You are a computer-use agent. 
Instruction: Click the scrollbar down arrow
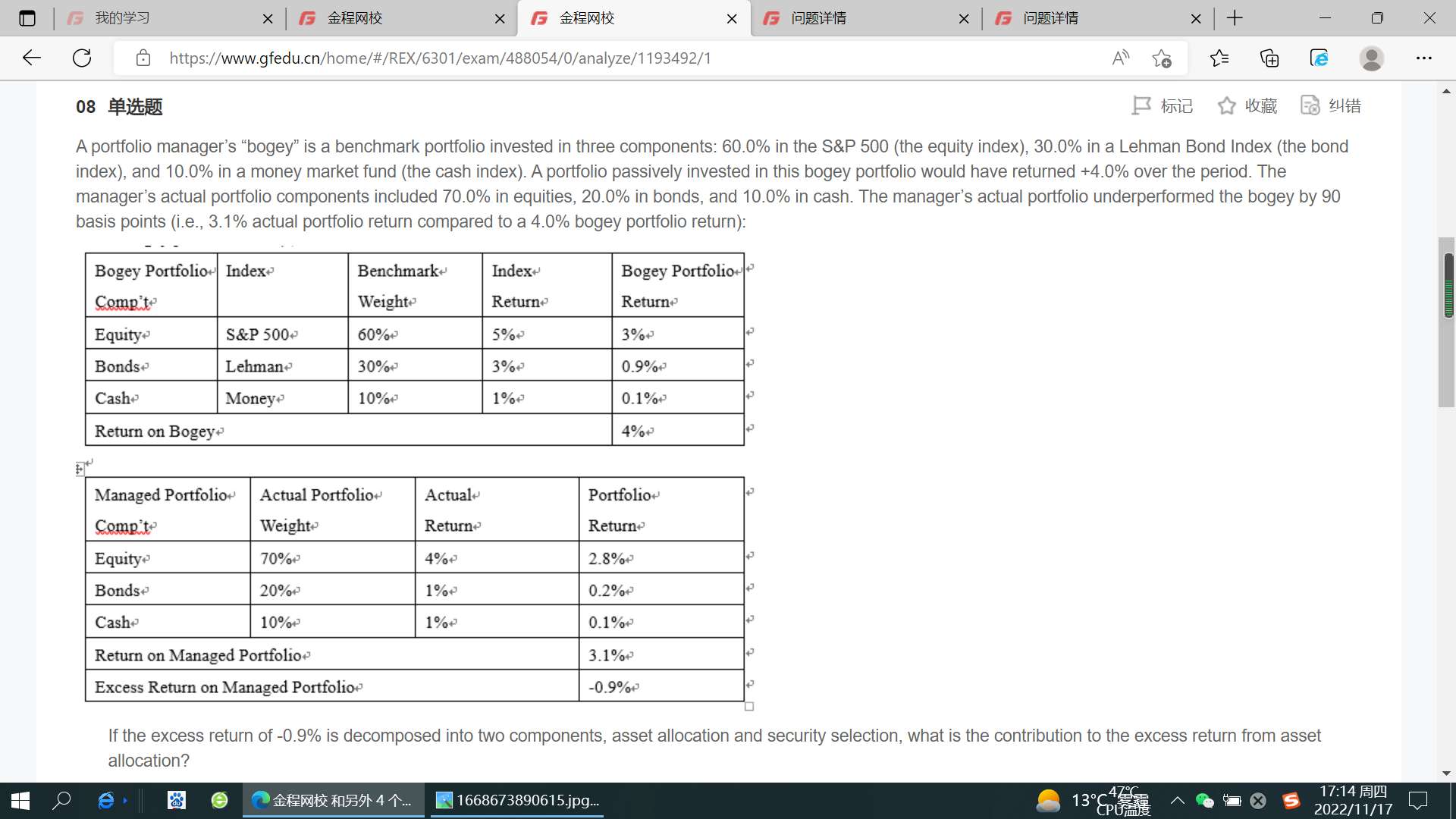tap(1447, 773)
